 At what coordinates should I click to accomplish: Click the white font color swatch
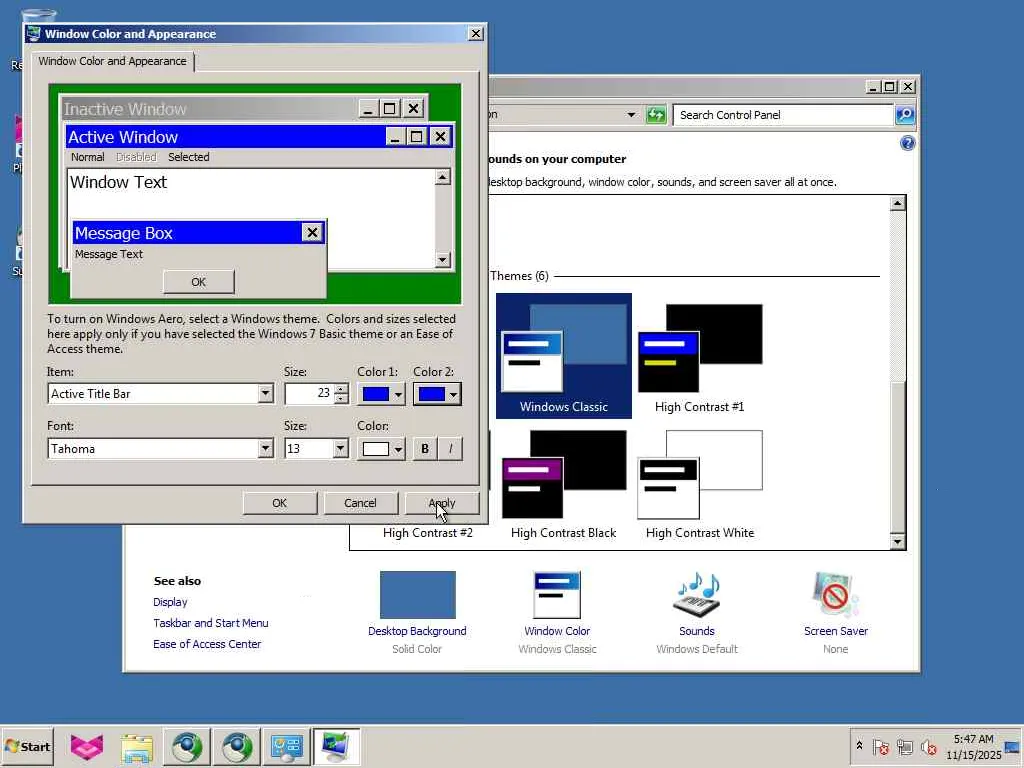click(376, 449)
